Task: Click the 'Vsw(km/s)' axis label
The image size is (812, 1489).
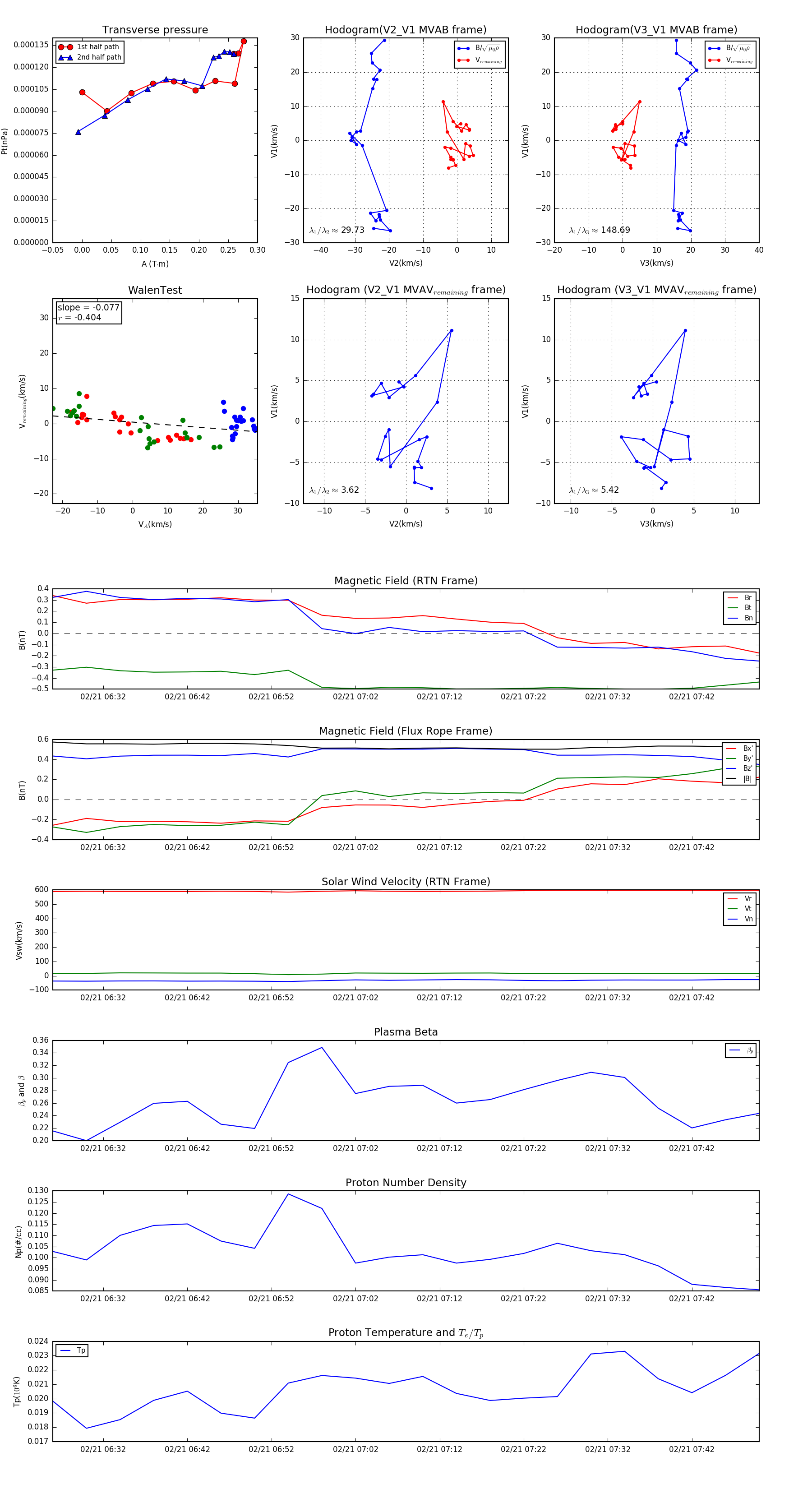Action: pos(18,940)
